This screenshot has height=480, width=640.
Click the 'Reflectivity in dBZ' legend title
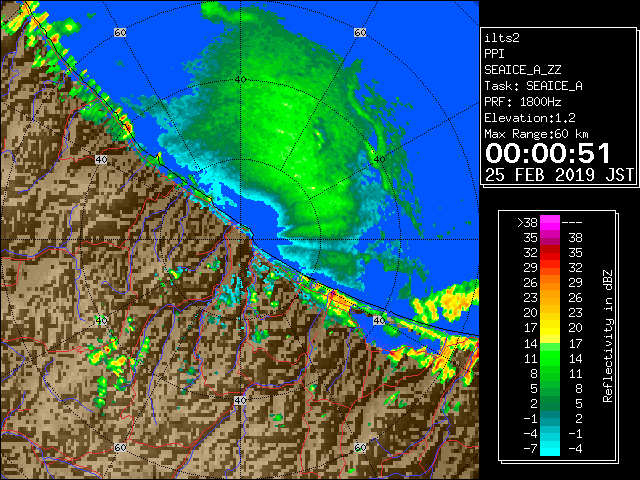point(608,336)
